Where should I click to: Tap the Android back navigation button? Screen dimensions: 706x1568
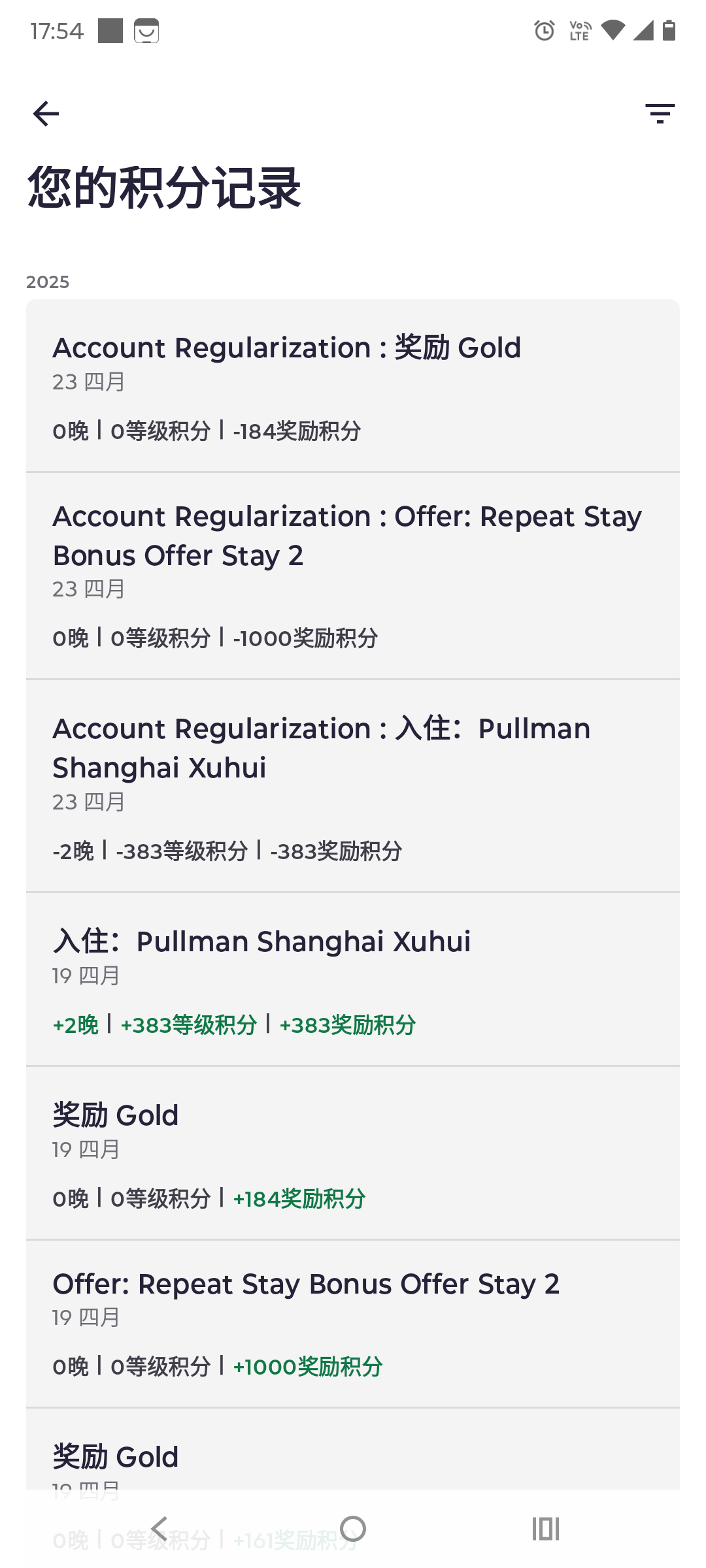(x=160, y=1529)
